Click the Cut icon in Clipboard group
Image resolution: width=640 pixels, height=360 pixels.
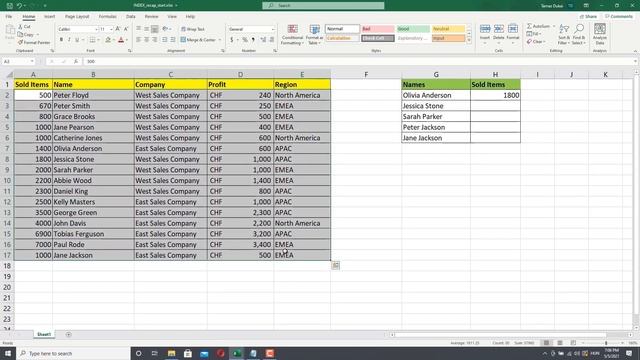(x=20, y=27)
